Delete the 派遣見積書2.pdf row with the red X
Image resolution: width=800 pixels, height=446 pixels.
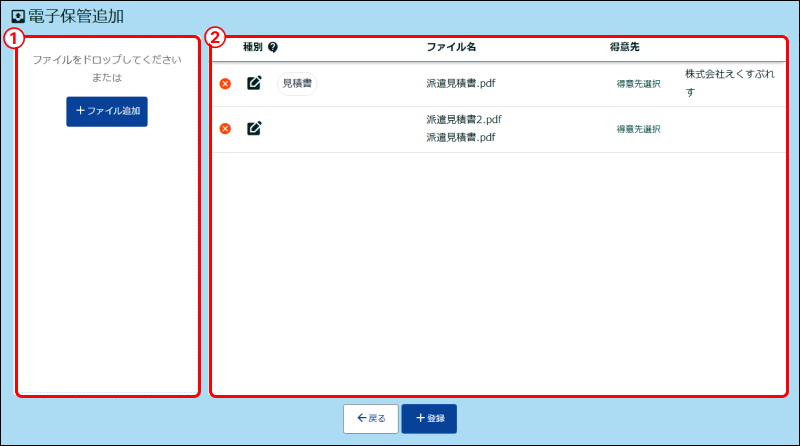[x=225, y=129]
